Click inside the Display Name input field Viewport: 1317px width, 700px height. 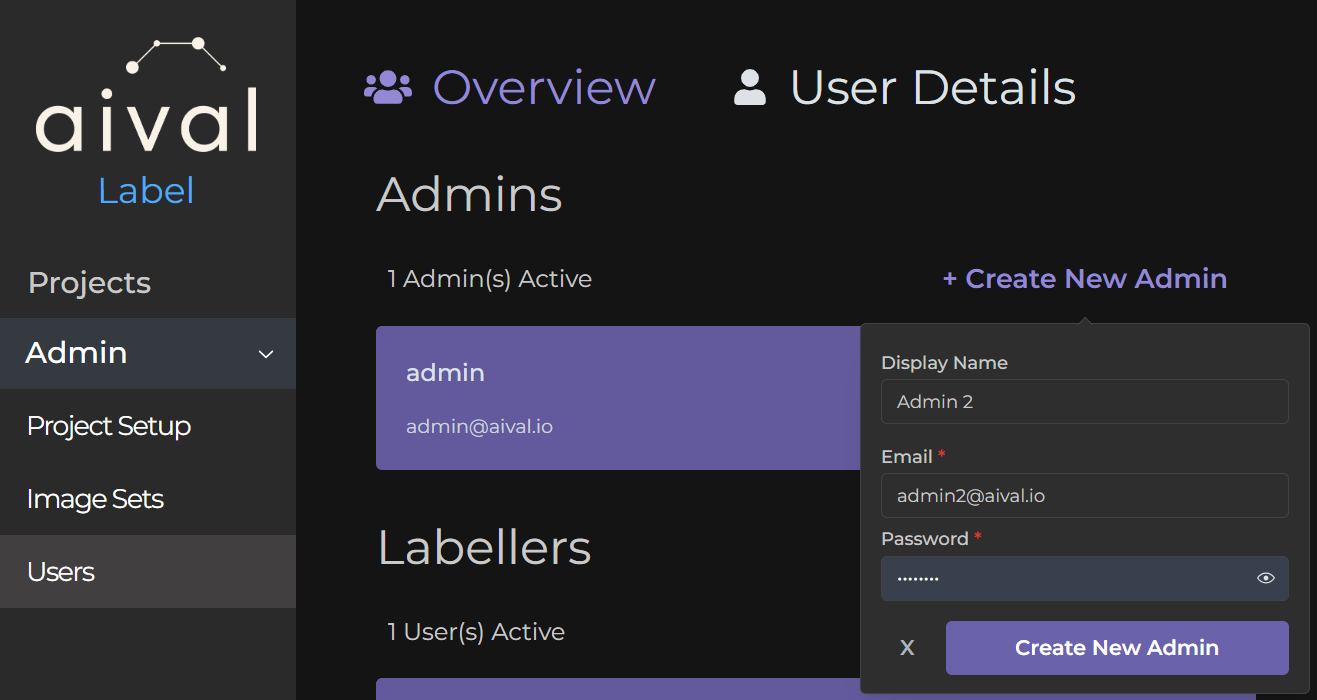[x=1084, y=401]
